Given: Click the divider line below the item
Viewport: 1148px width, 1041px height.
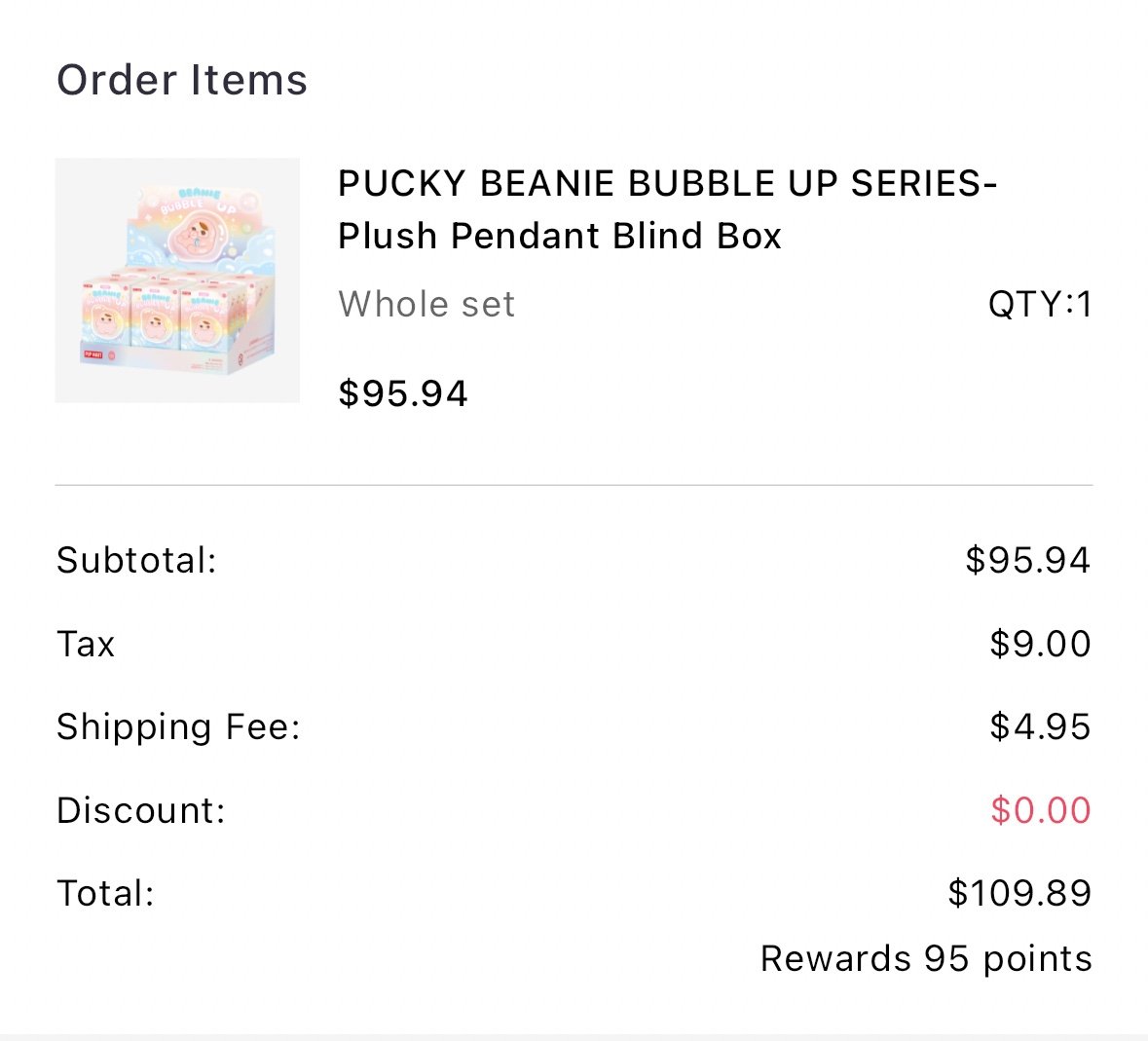Looking at the screenshot, I should tap(574, 485).
